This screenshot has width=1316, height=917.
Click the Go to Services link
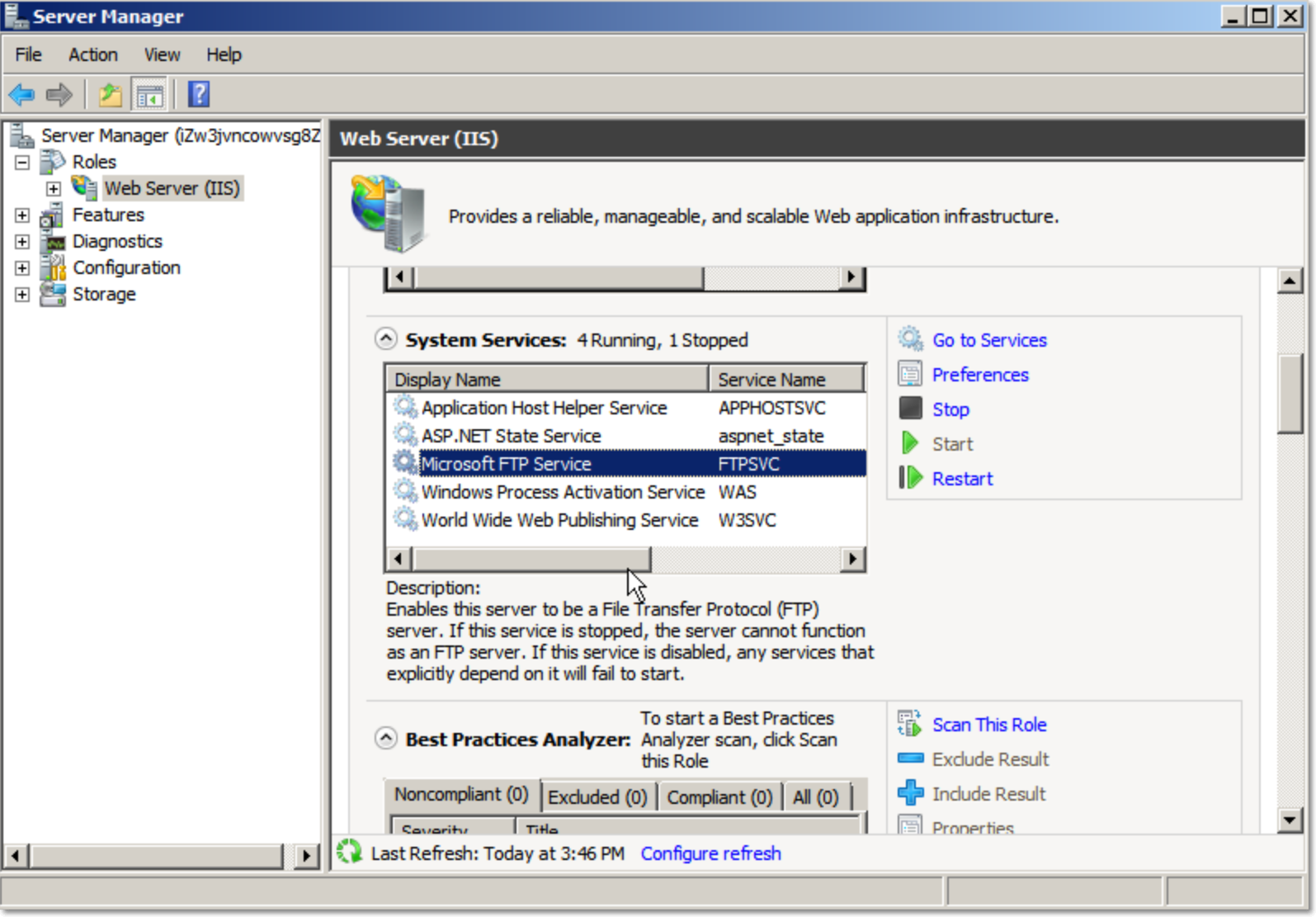(x=988, y=340)
